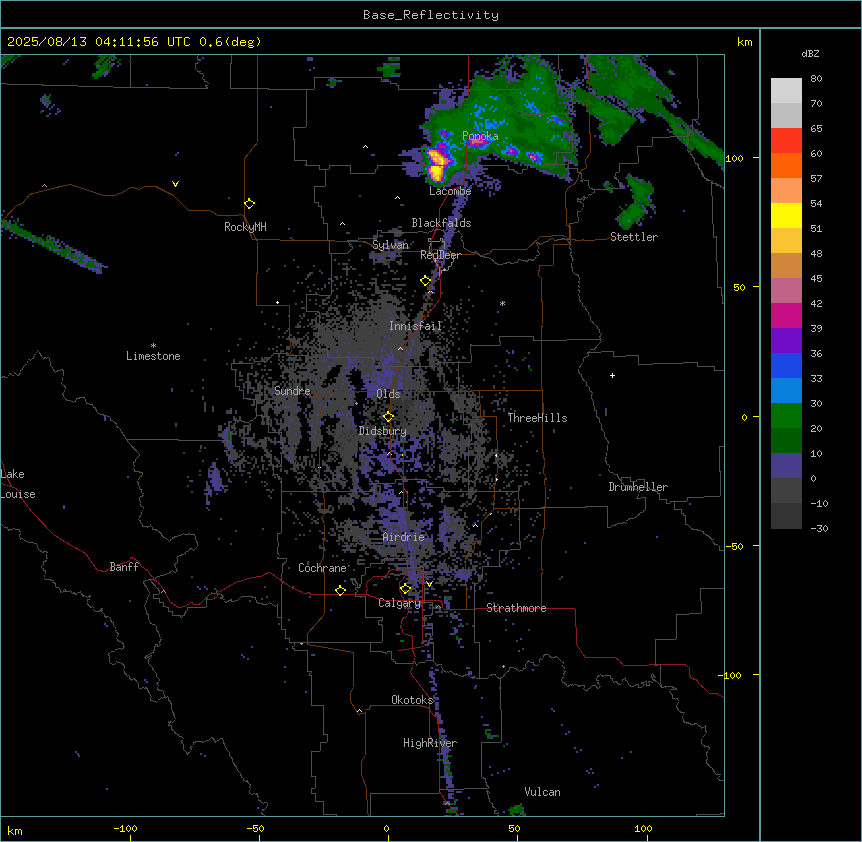862x842 pixels.
Task: Click the Stettler city label
Action: coord(634,237)
